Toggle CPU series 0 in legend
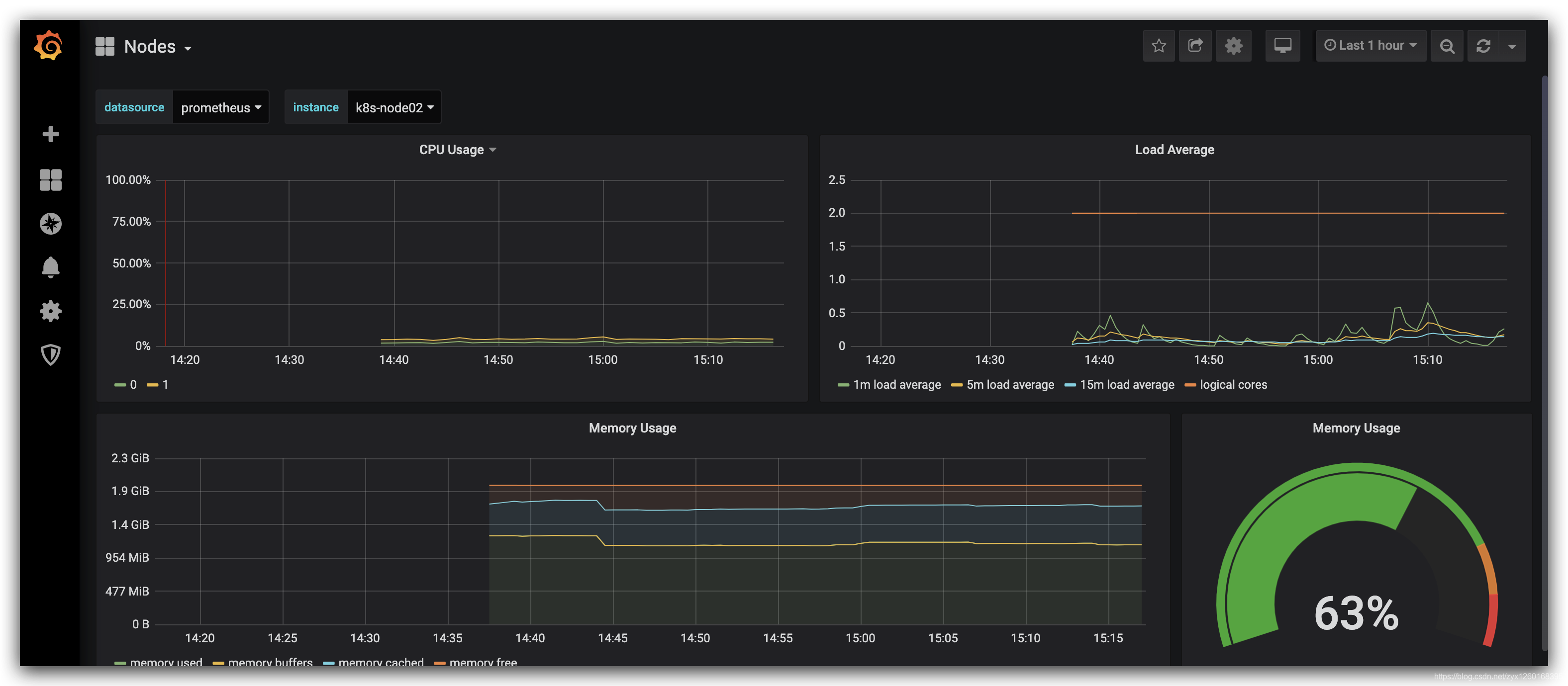The width and height of the screenshot is (1568, 686). click(125, 385)
